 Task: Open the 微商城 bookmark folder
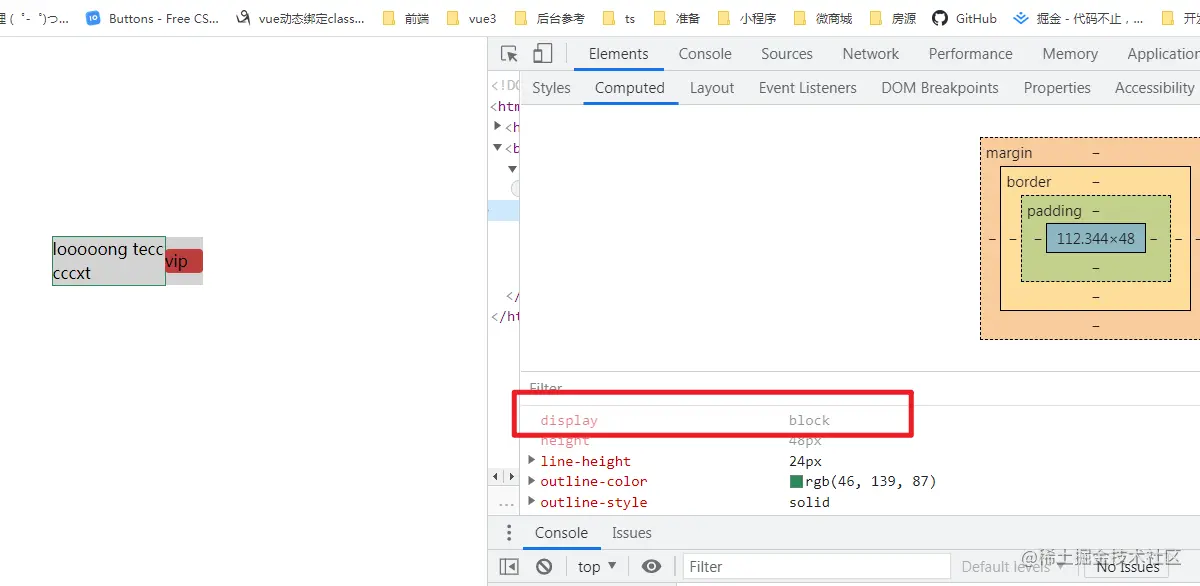point(823,18)
